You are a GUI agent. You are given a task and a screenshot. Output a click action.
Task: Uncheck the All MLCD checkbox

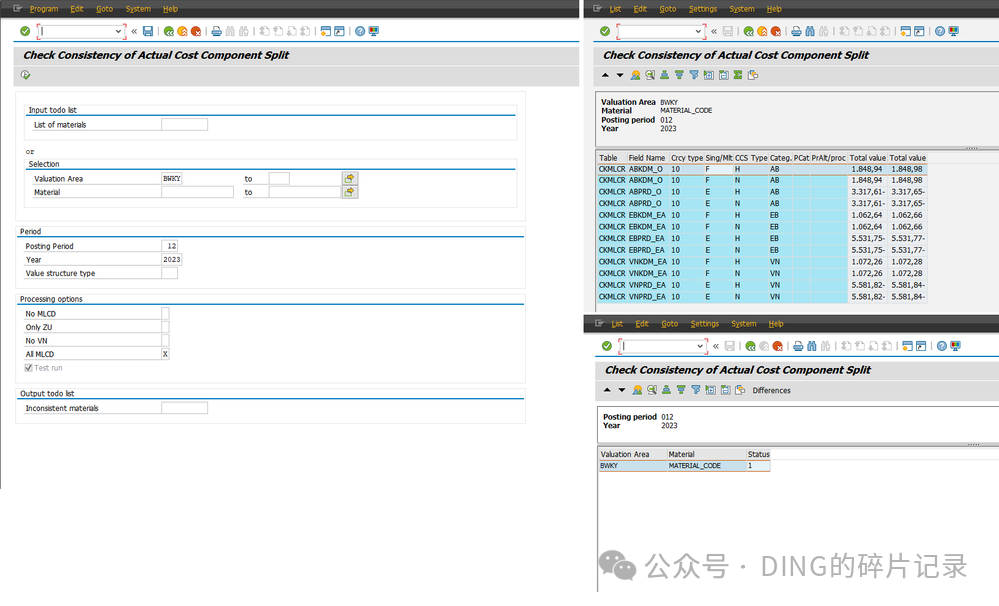click(x=165, y=354)
